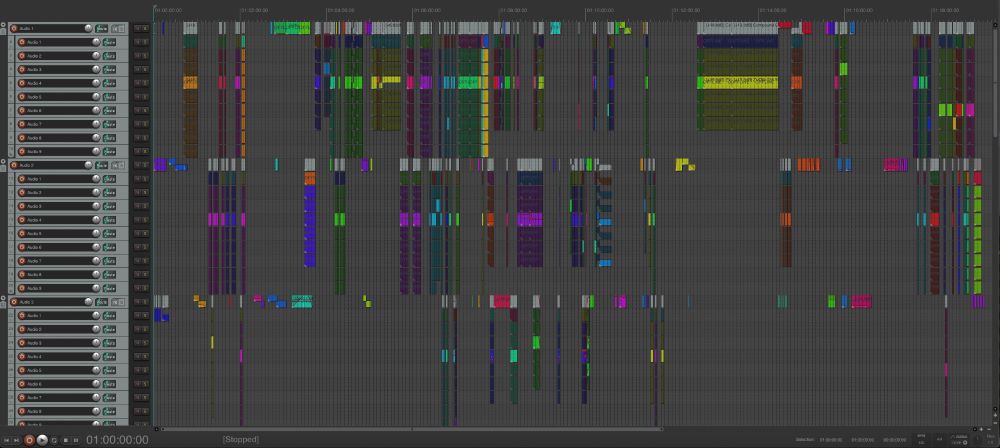Adjust volume knob of Audio 2, first group
1000x448 pixels.
[96, 56]
